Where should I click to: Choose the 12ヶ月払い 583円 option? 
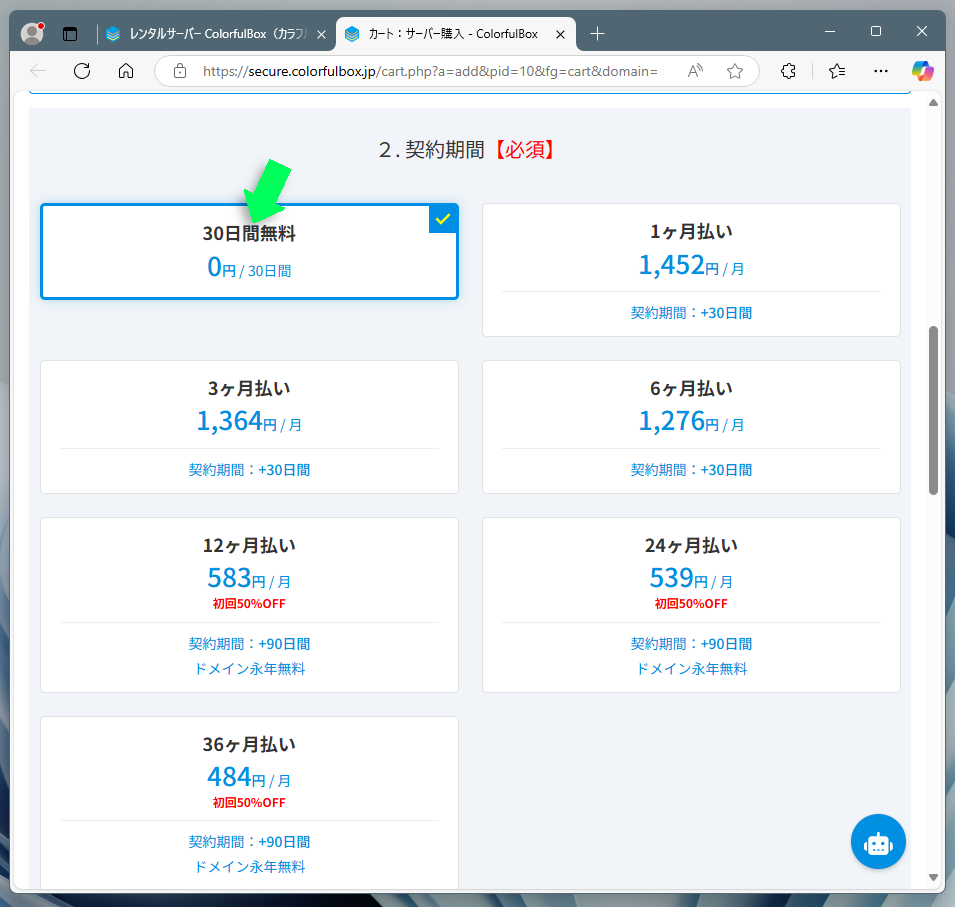[x=249, y=605]
